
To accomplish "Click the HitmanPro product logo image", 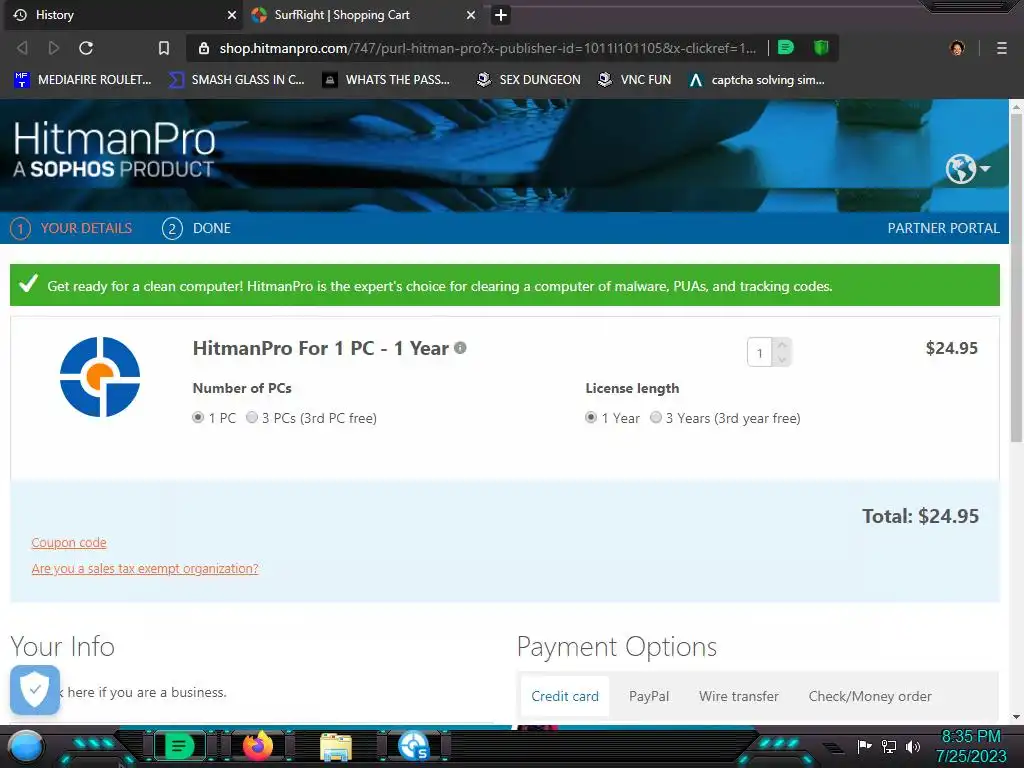I will [x=100, y=377].
